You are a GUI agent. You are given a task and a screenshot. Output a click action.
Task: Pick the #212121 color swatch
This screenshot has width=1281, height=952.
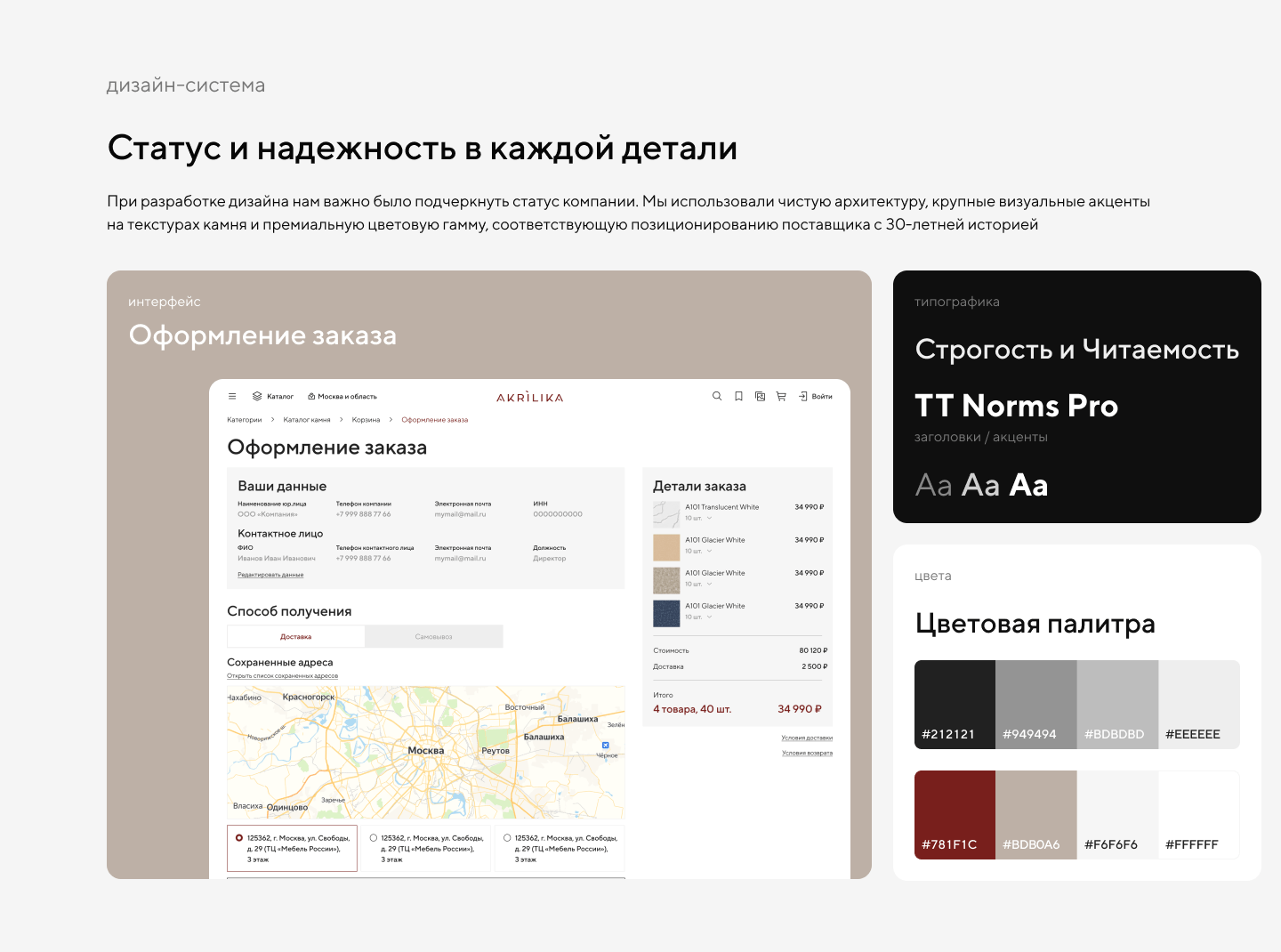(x=955, y=705)
